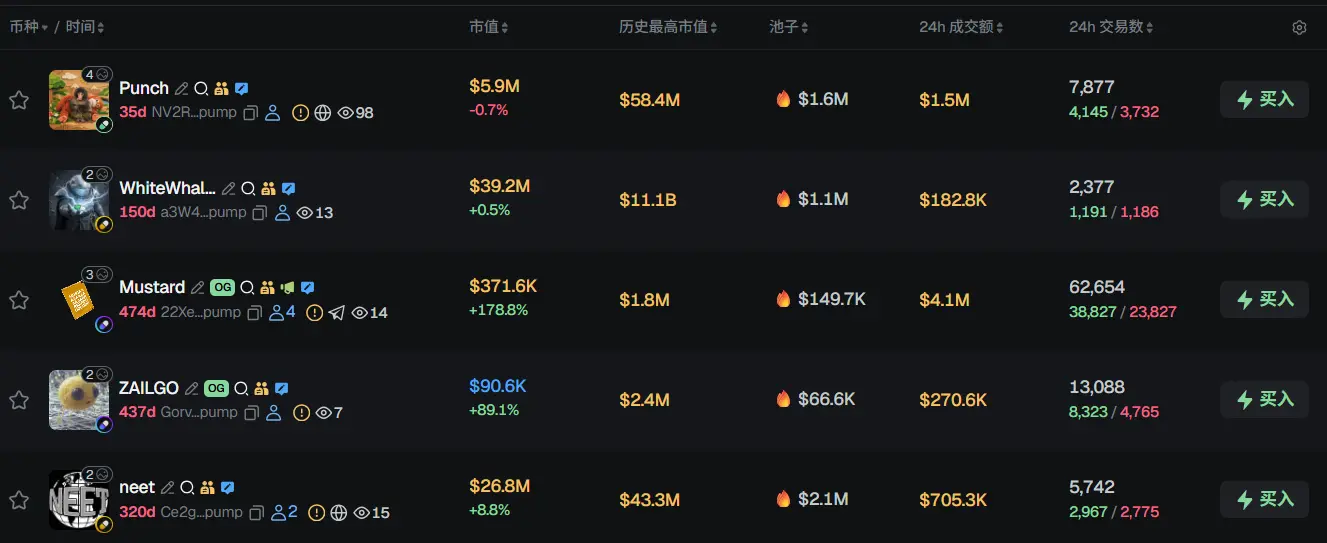Copy the Punch contract address

(251, 113)
